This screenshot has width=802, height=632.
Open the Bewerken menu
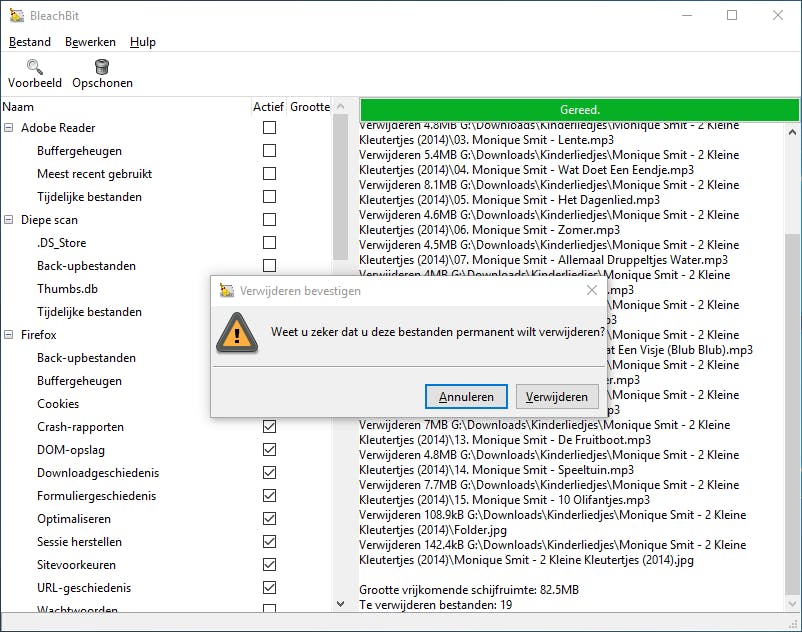(x=90, y=42)
